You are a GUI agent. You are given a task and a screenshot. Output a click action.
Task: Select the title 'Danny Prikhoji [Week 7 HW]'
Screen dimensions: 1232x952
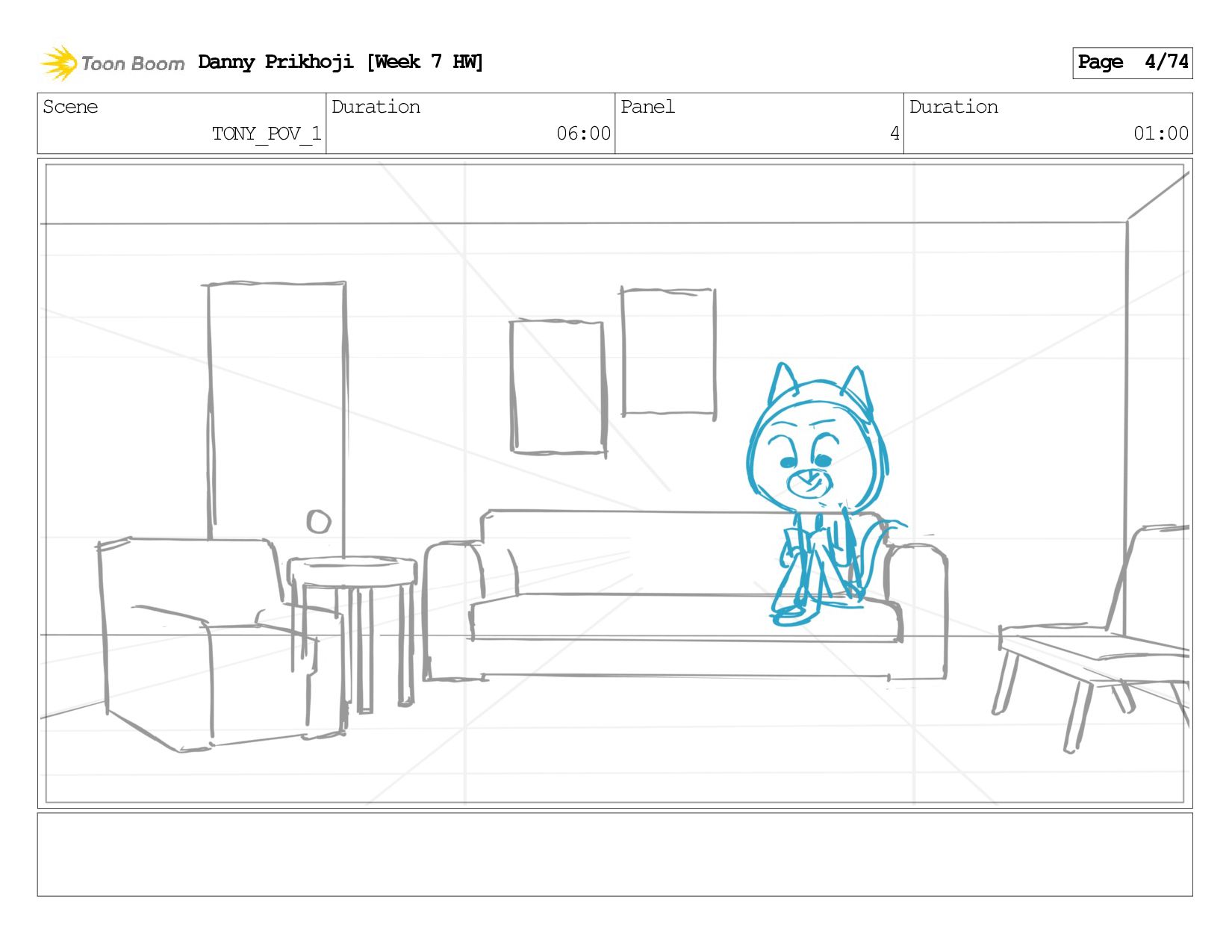click(x=340, y=62)
